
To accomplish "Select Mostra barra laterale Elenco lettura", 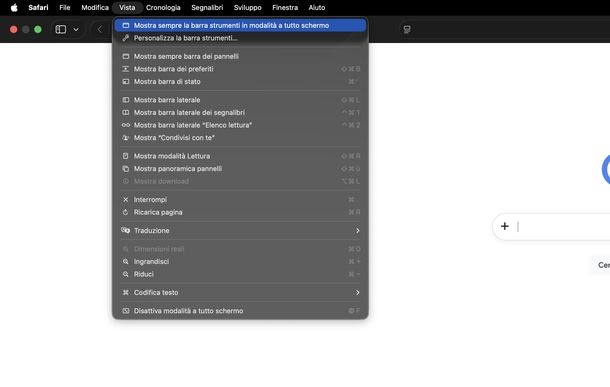I will [240, 125].
